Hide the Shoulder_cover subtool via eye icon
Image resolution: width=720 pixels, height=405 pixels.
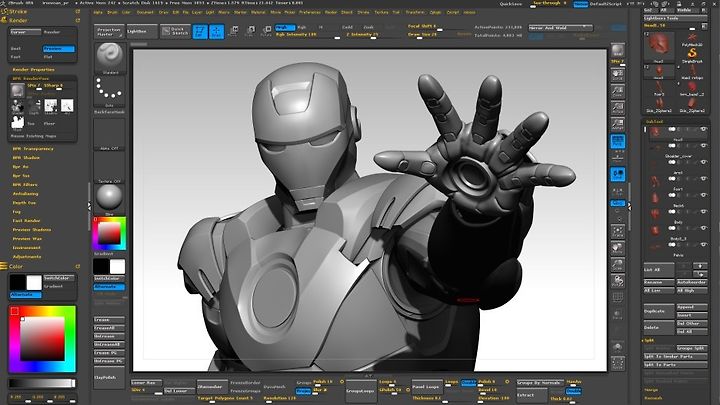703,146
